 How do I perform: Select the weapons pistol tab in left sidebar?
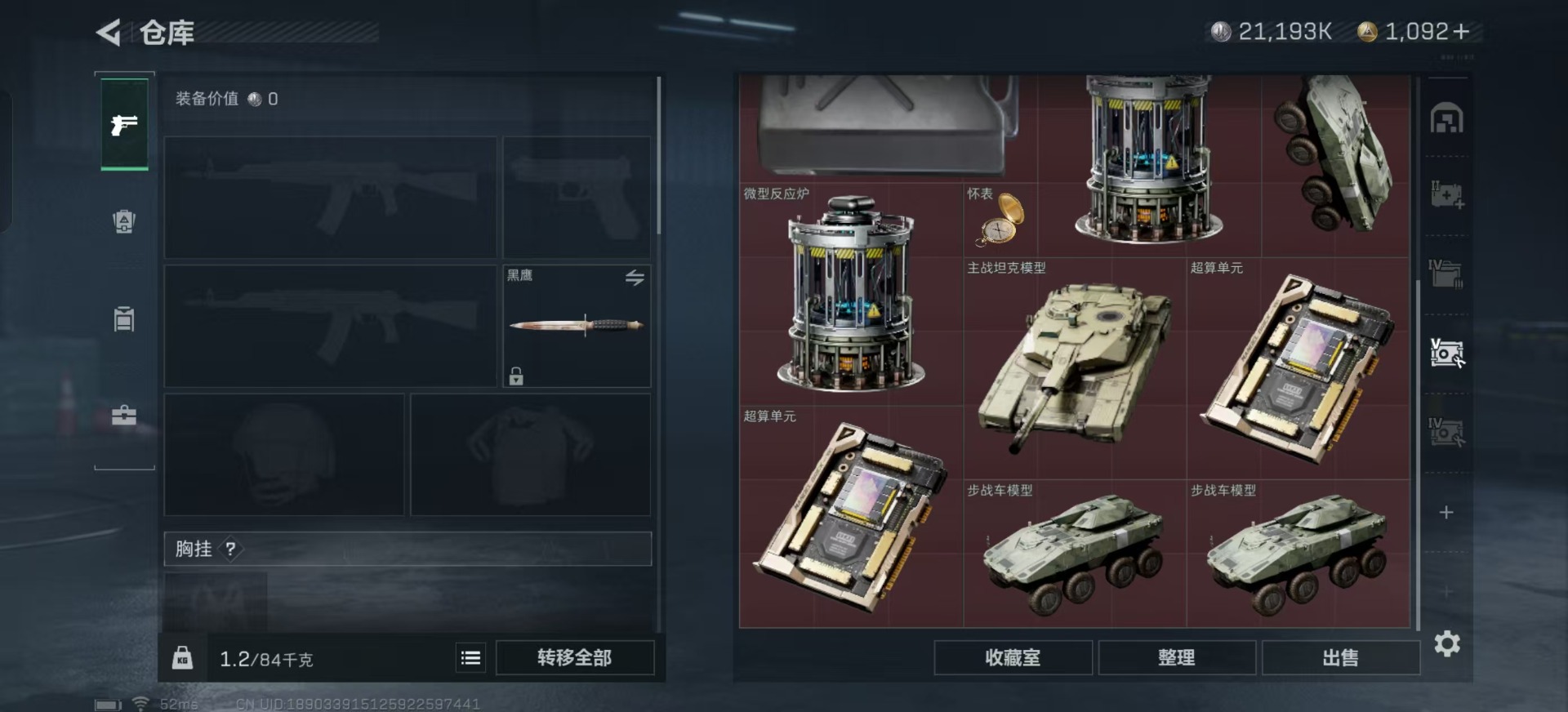point(124,124)
